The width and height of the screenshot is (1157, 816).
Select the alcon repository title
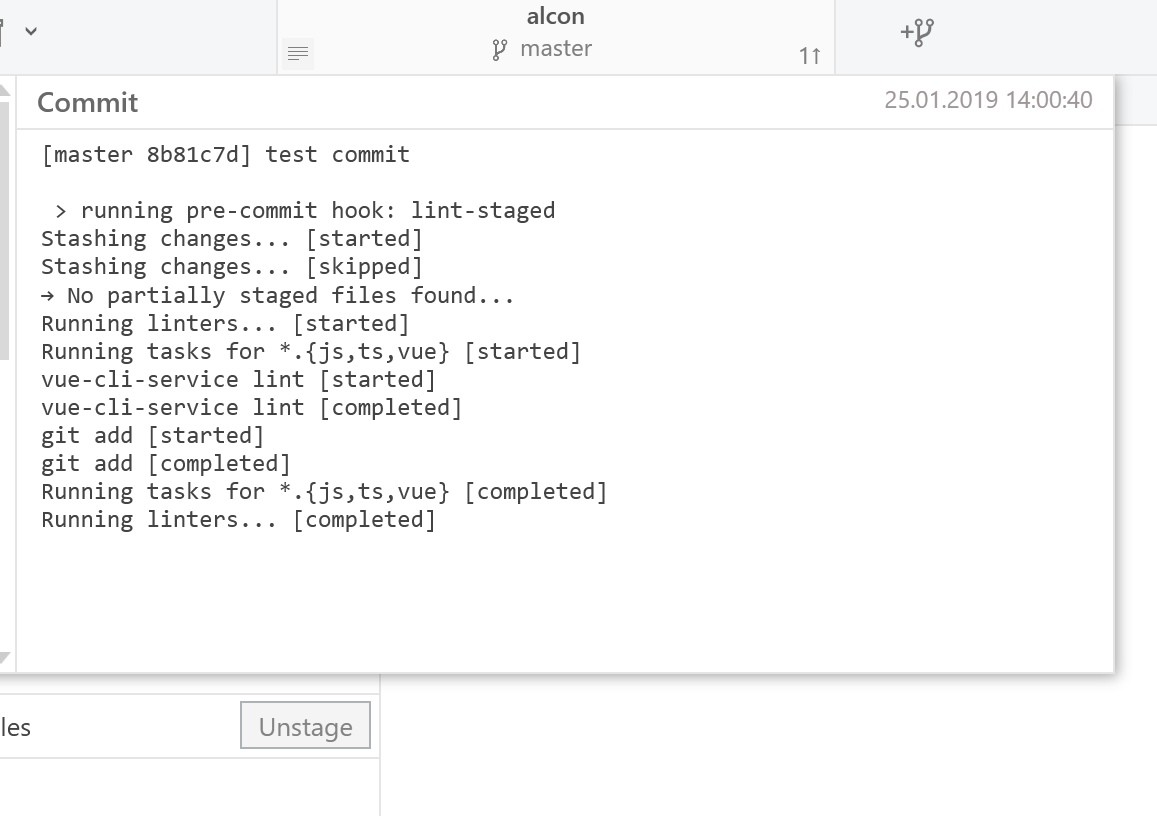(x=555, y=15)
